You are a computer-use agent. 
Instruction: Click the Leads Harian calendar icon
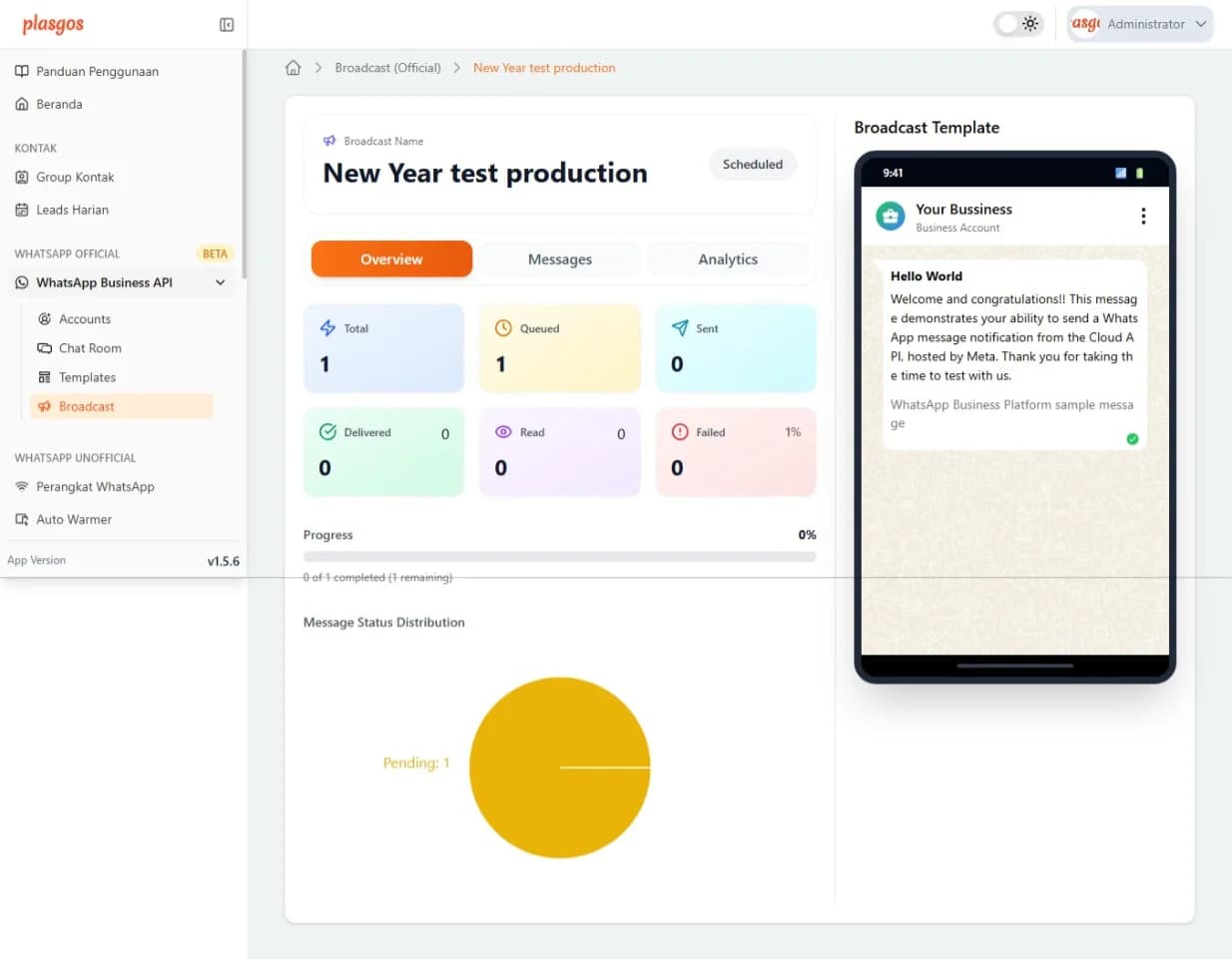(x=22, y=211)
